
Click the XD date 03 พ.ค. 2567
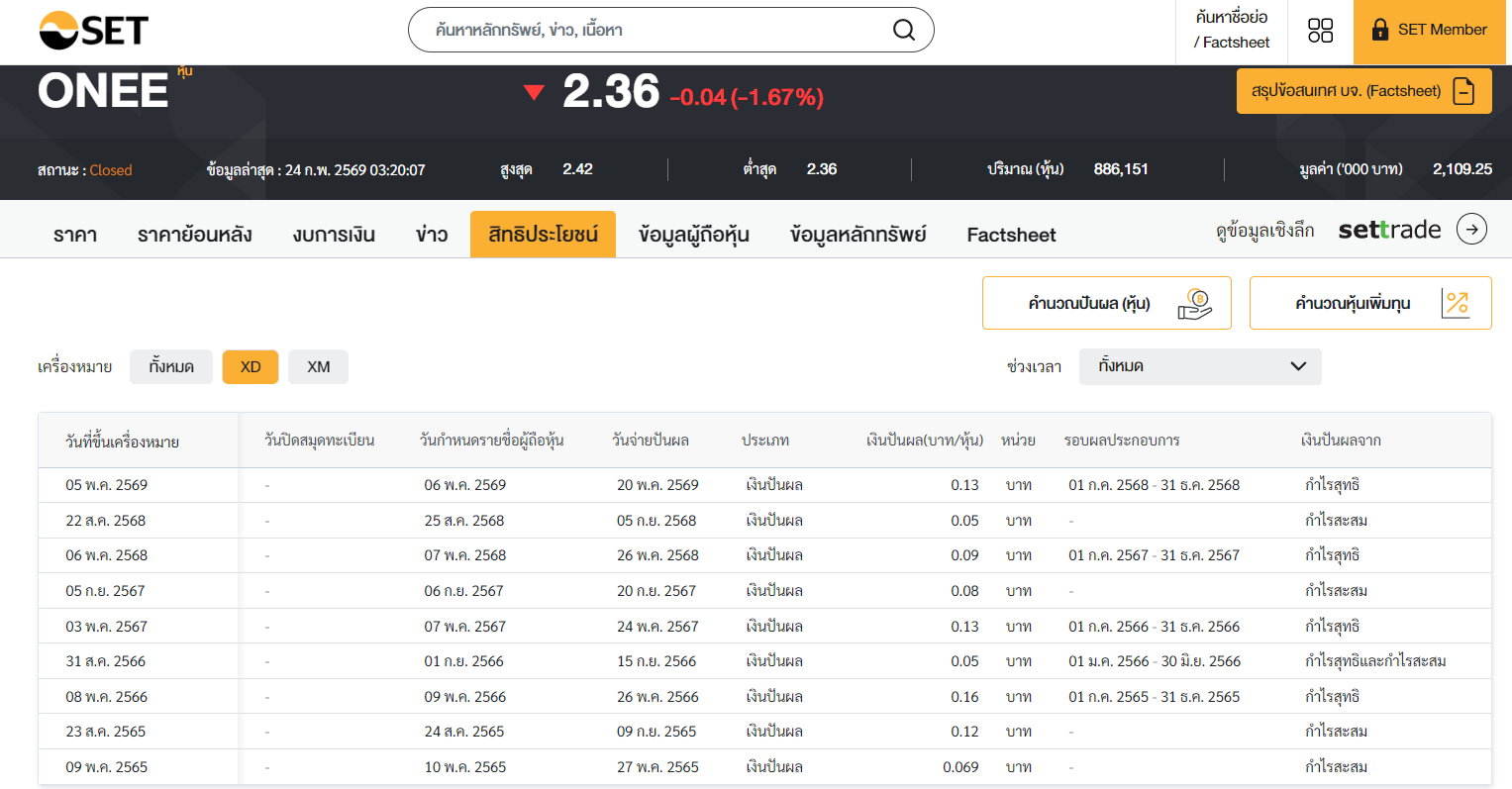[107, 627]
